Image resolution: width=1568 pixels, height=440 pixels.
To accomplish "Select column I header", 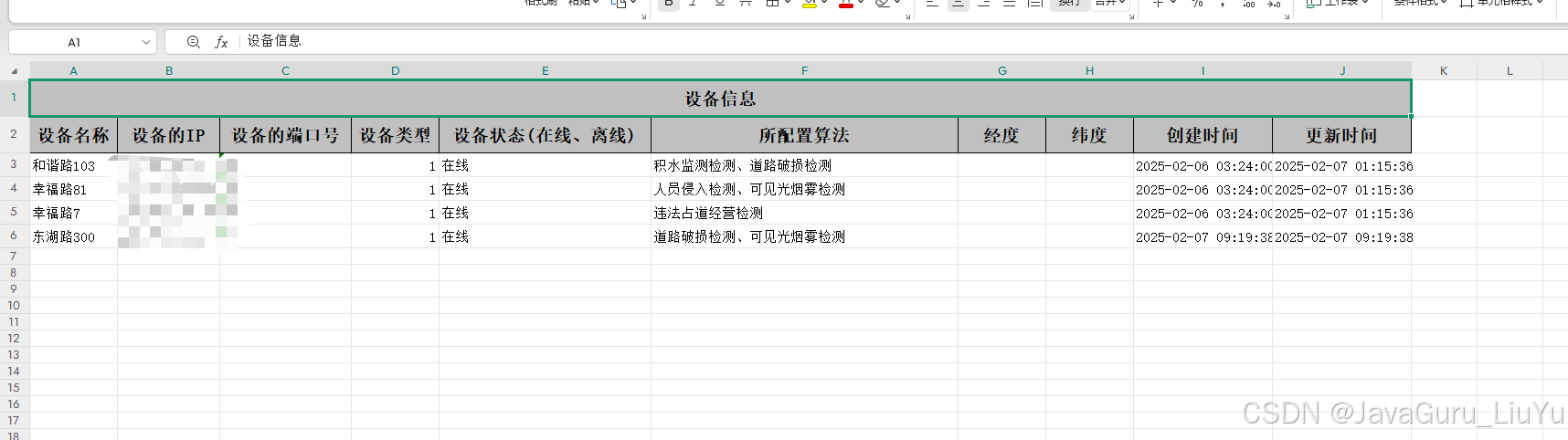I will pos(1202,70).
